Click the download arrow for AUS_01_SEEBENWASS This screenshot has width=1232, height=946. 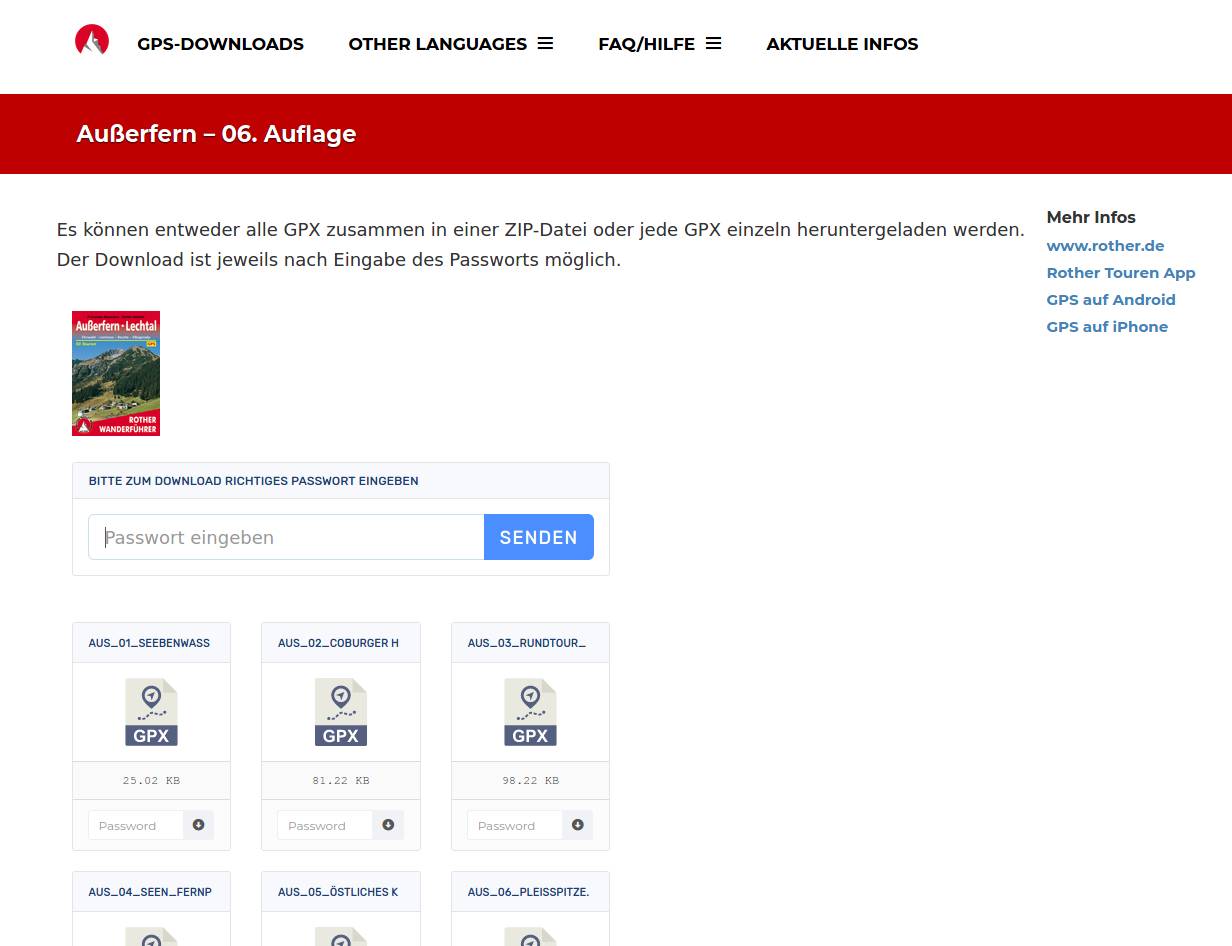[198, 825]
